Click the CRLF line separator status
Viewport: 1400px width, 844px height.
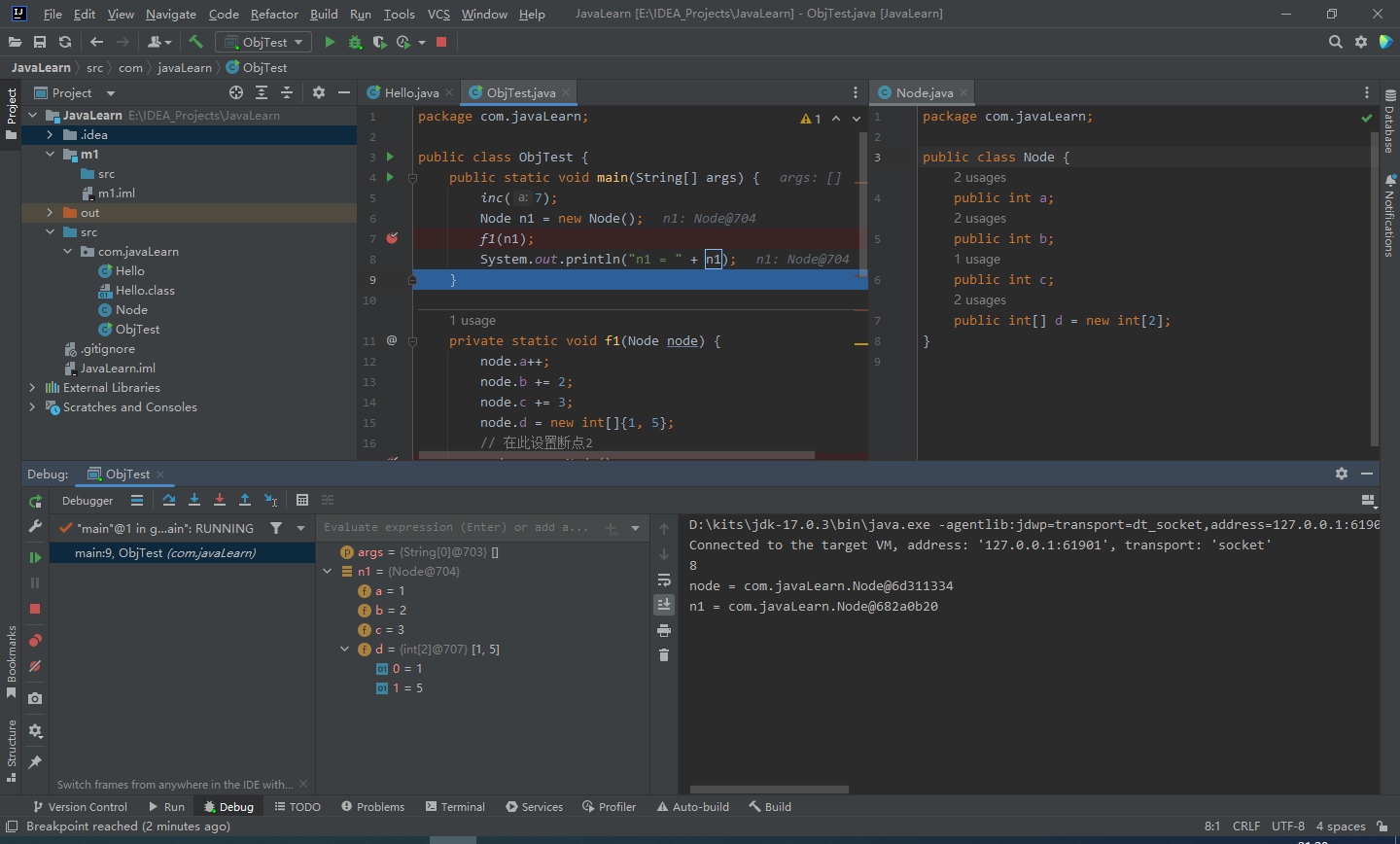(1246, 826)
